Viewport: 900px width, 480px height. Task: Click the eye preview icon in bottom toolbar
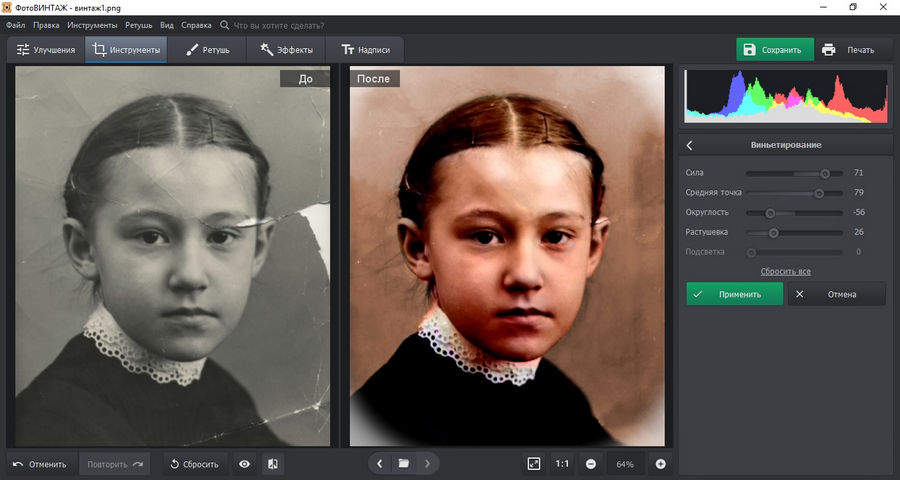coord(244,464)
